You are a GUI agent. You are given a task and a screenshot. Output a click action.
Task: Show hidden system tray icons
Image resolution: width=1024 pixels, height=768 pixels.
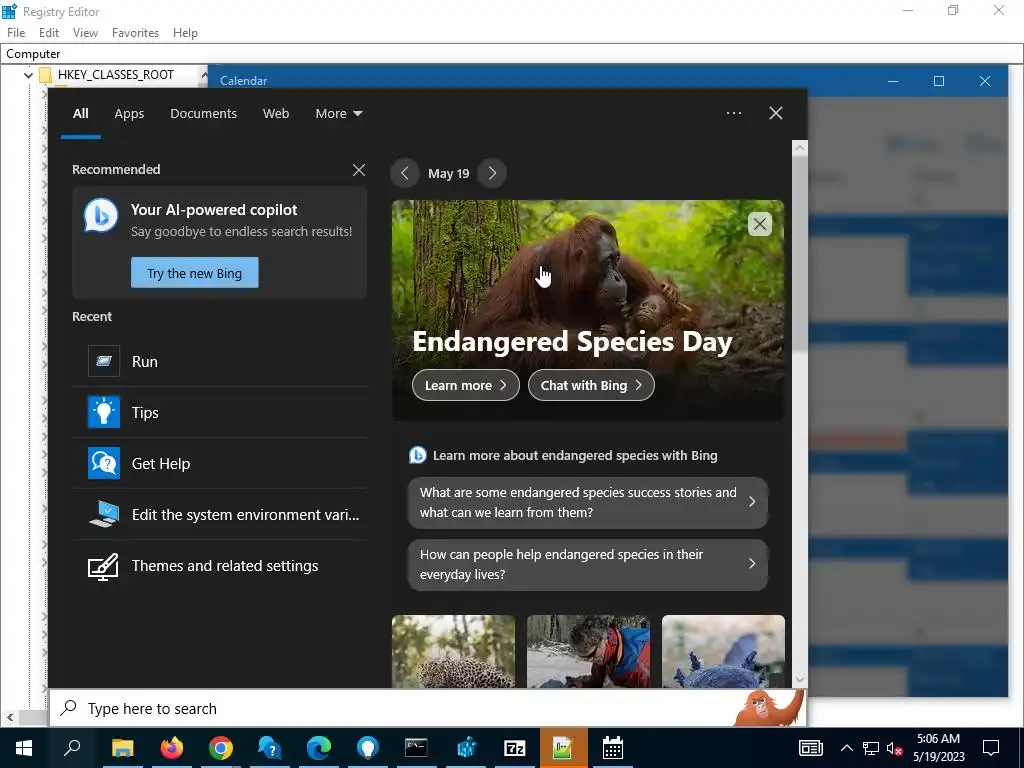846,748
